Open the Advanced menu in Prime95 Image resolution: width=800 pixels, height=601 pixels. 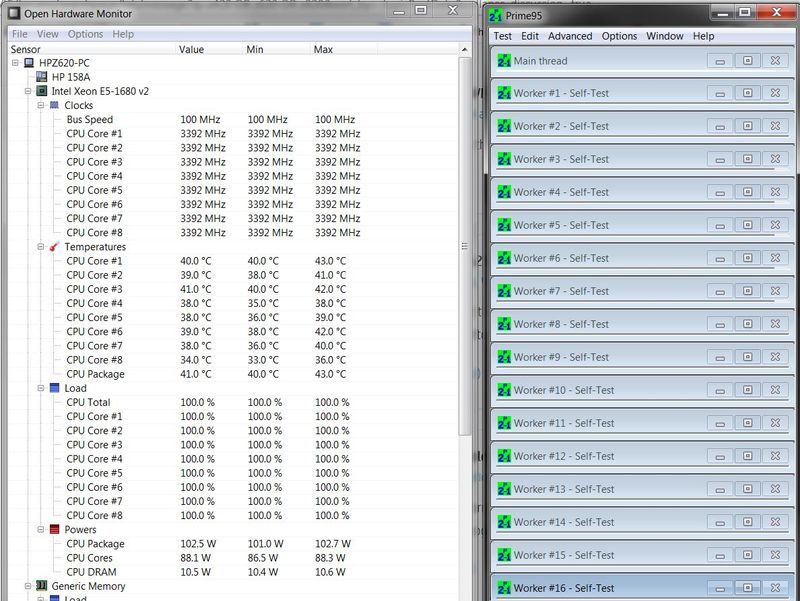(x=570, y=36)
